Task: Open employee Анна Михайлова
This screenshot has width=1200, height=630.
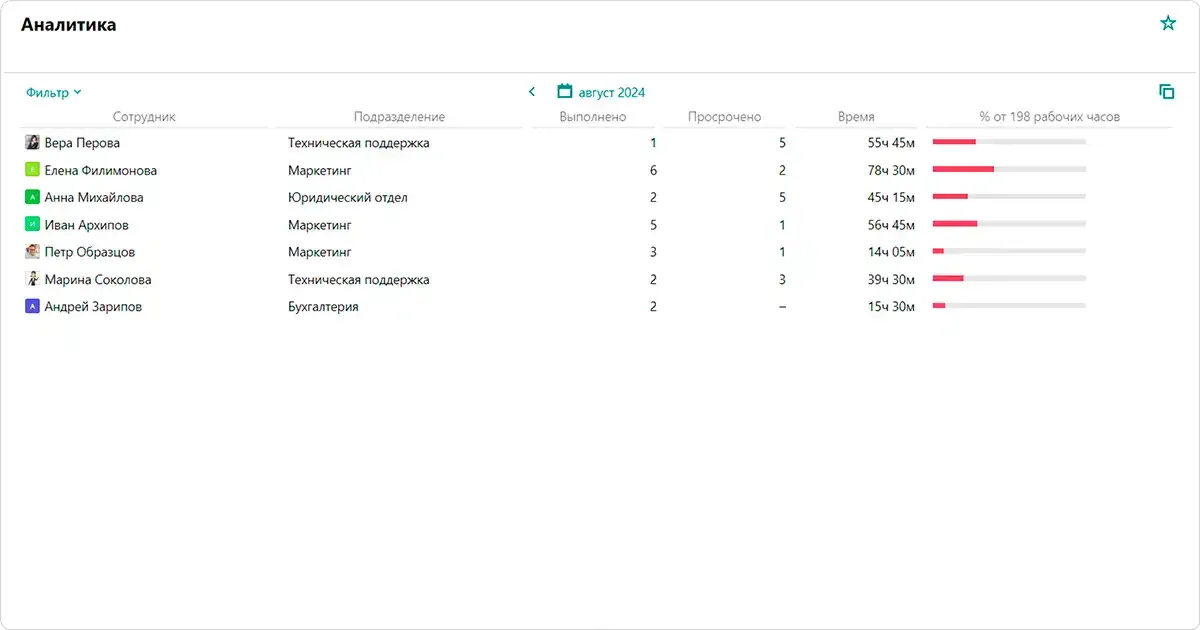Action: tap(94, 198)
